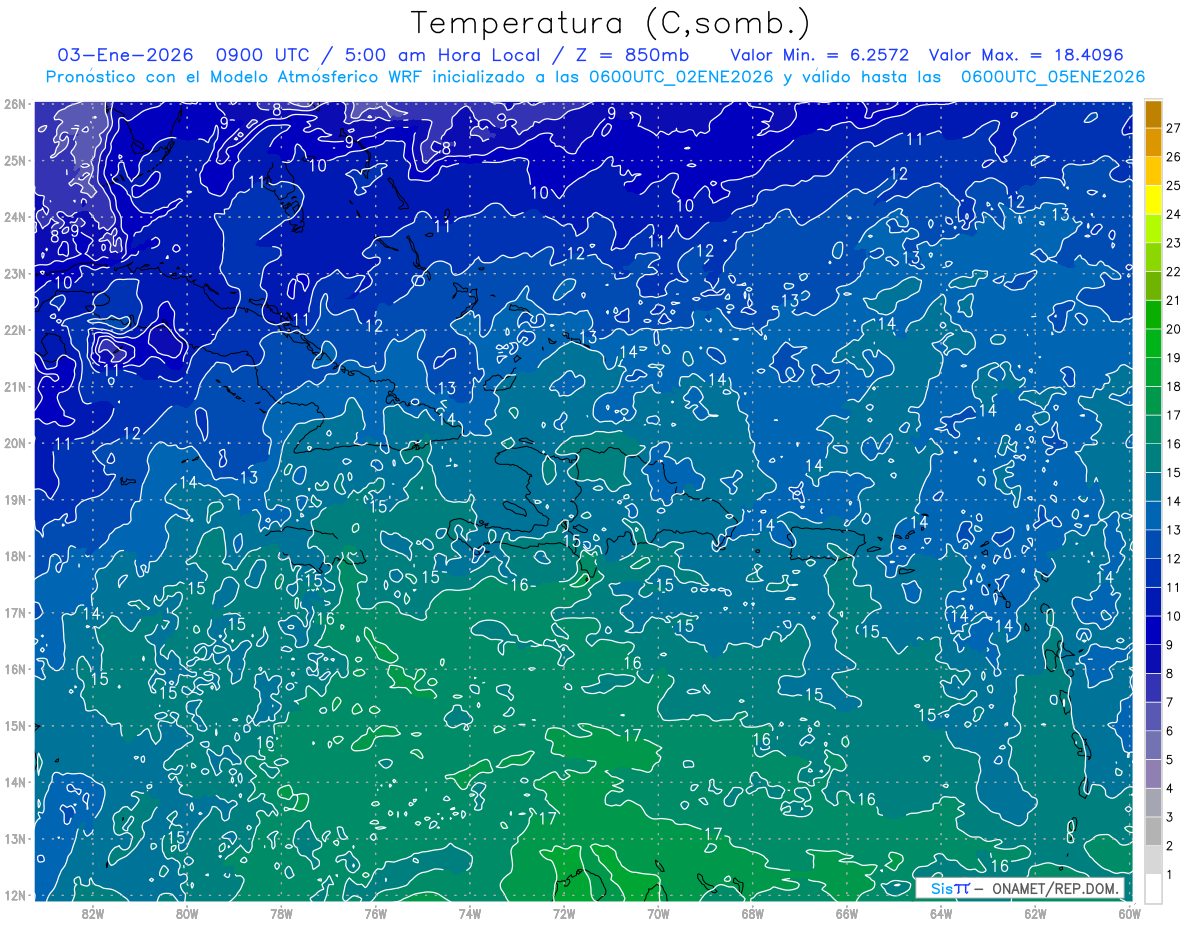This screenshot has height=927, width=1200.
Task: Click the valid-until time "0600UTC_05ENE2026"
Action: 1053,77
